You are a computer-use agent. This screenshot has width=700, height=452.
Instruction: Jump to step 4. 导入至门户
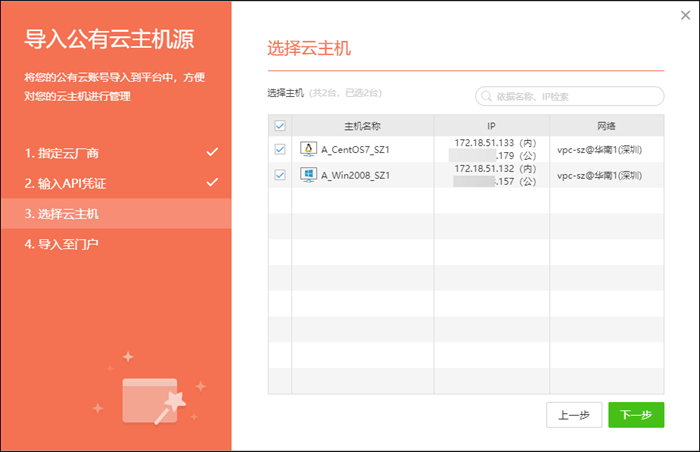[62, 244]
